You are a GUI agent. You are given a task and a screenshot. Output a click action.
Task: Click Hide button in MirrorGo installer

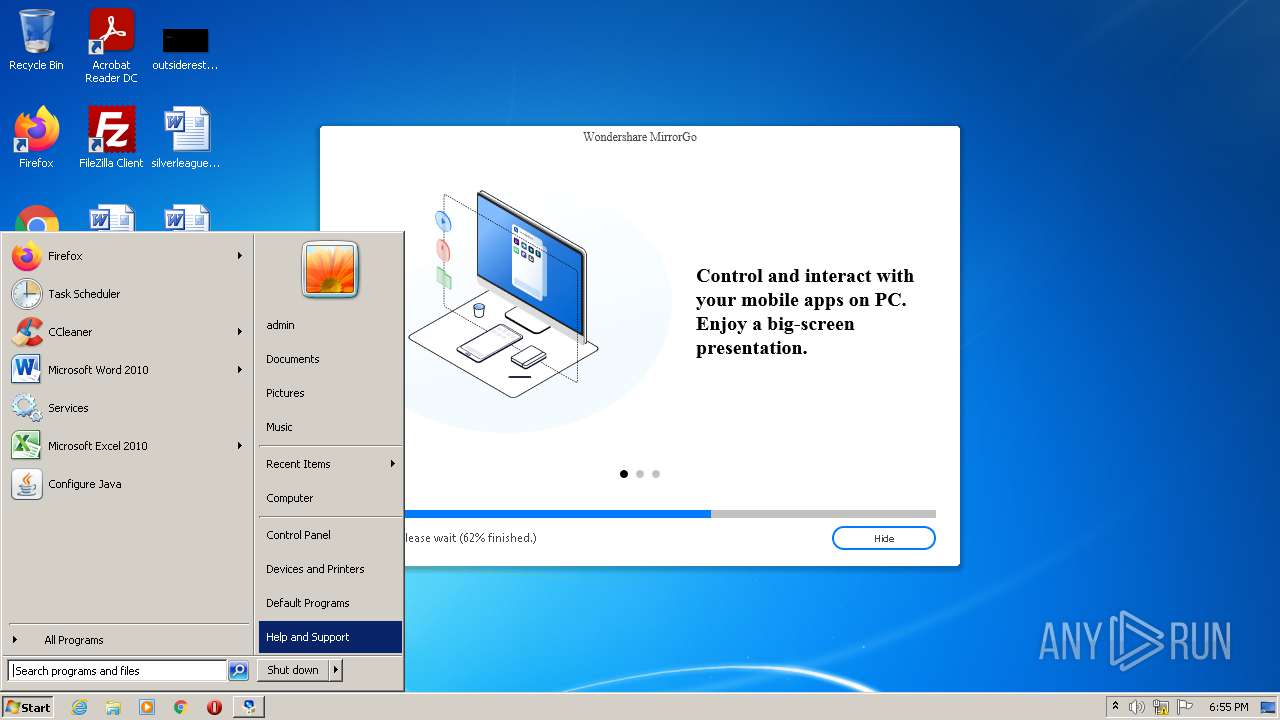[x=884, y=538]
